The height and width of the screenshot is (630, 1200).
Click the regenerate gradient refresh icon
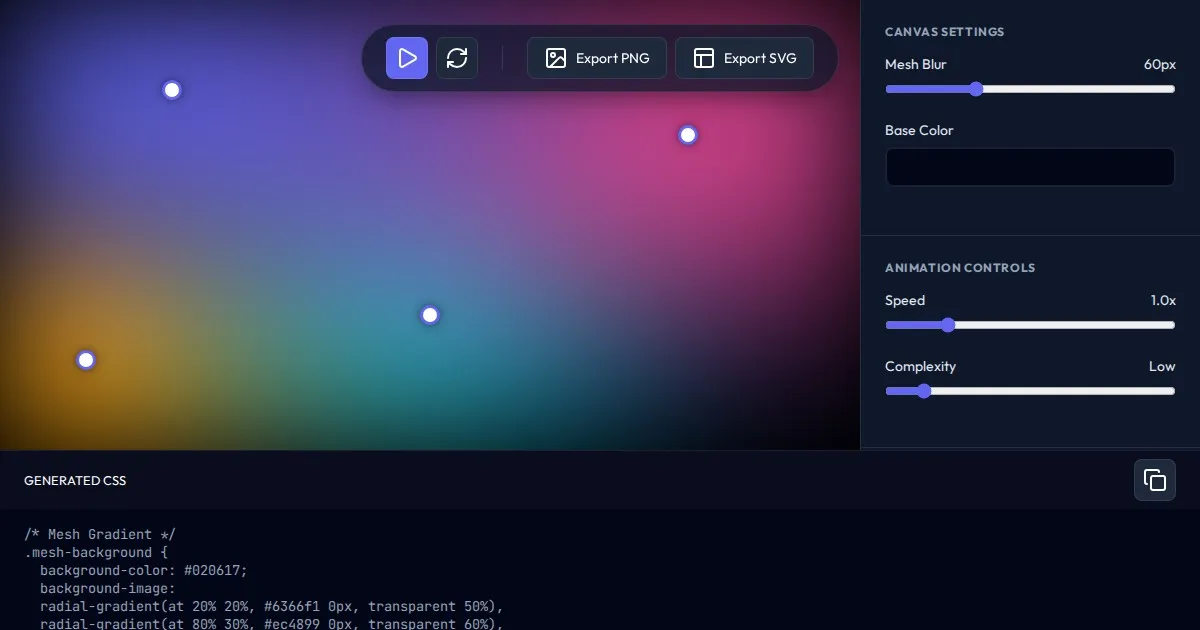click(457, 58)
